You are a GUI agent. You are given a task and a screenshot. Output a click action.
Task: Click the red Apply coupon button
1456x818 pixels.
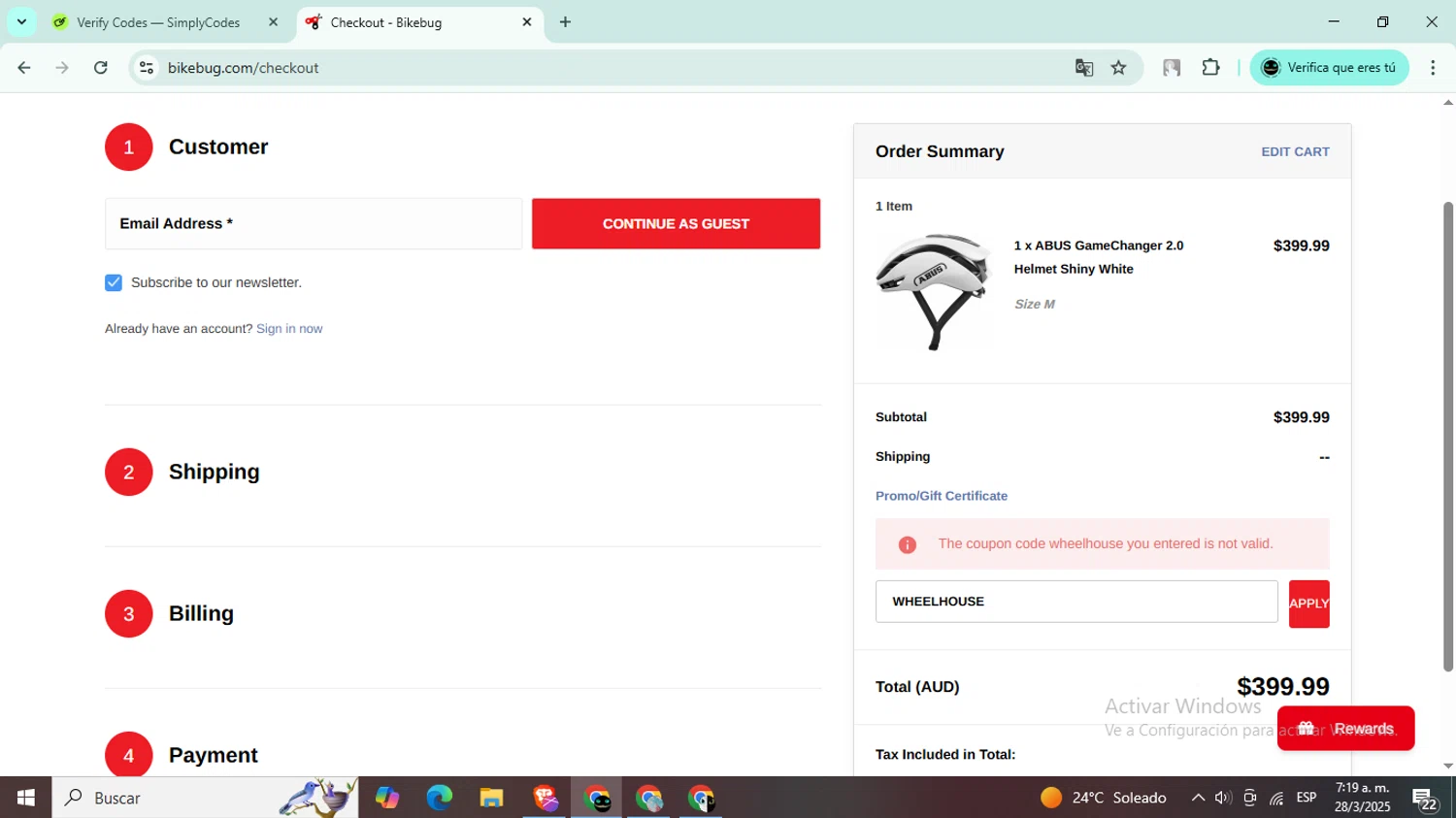coord(1308,604)
